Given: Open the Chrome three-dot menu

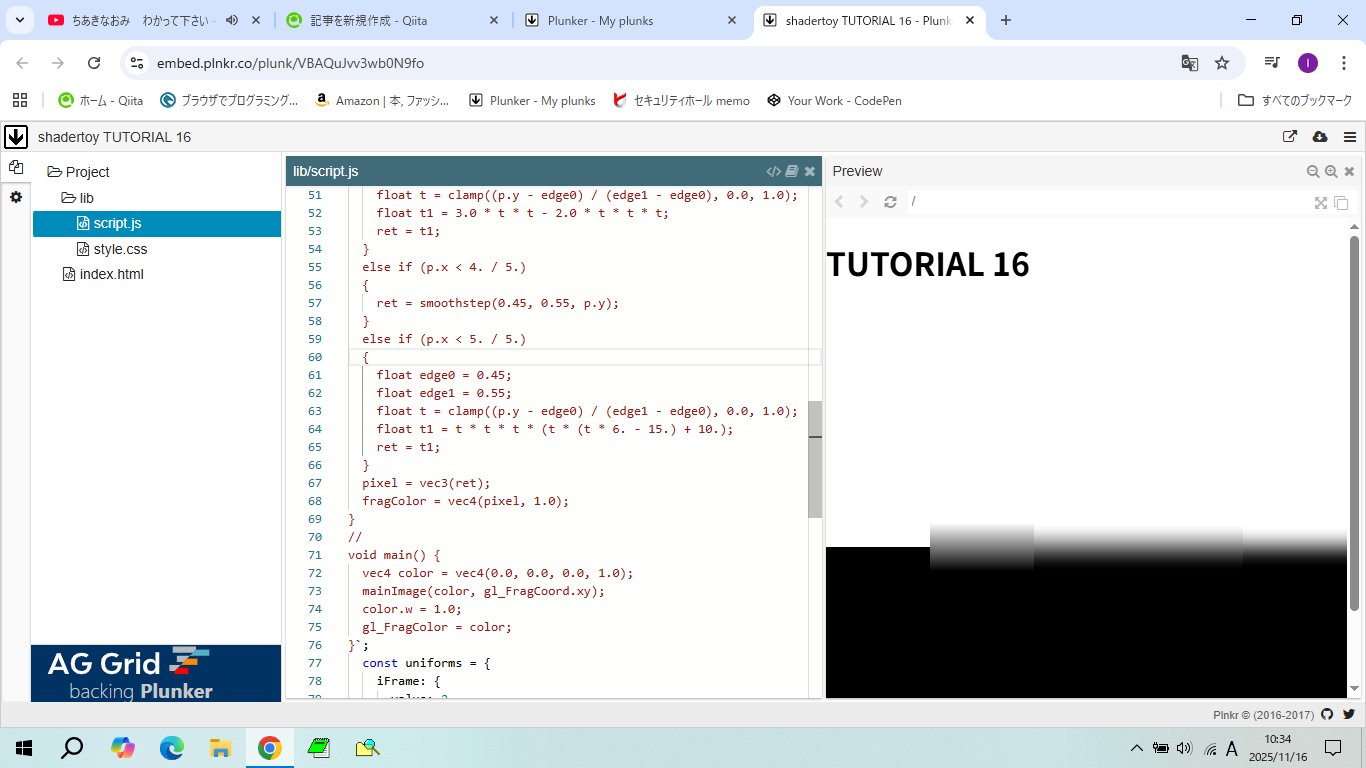Looking at the screenshot, I should (x=1343, y=63).
